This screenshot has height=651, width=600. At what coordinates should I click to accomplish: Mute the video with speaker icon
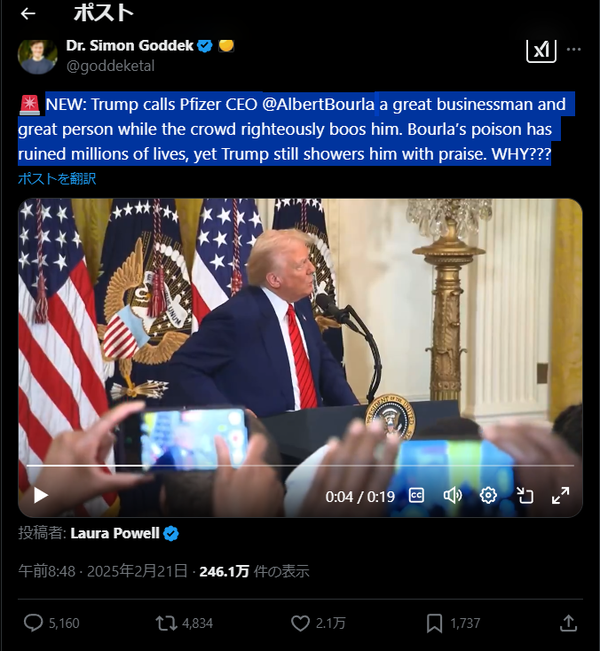[x=452, y=495]
